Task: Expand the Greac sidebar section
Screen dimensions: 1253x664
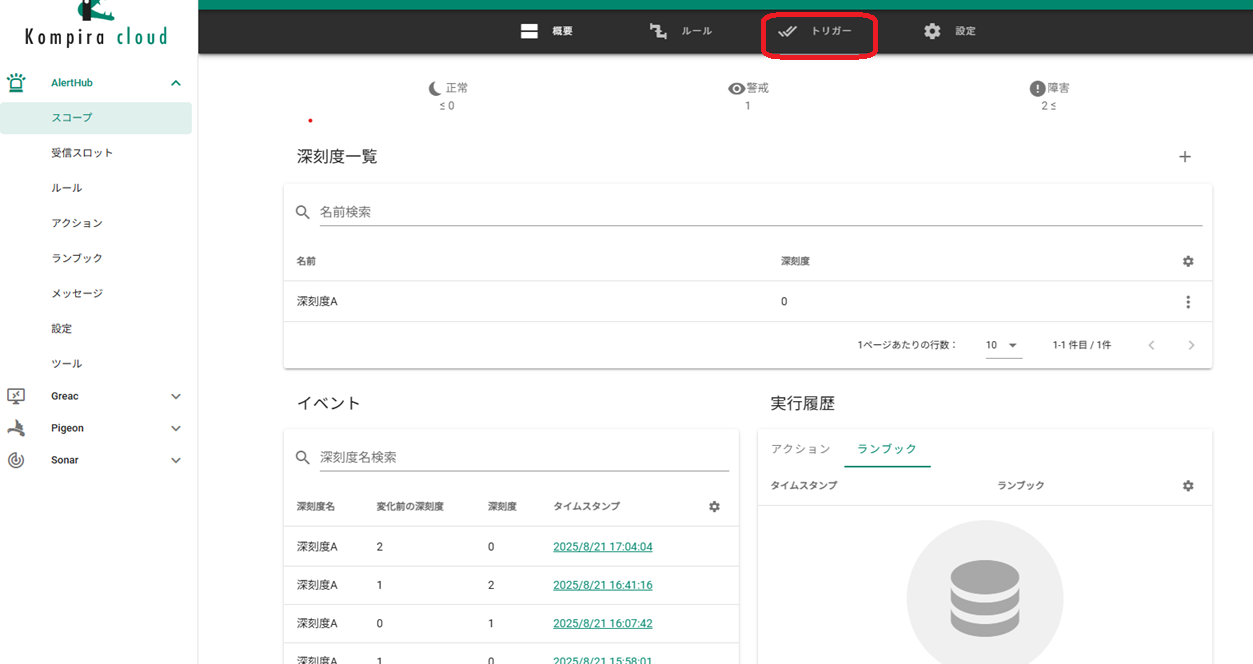Action: [x=176, y=397]
